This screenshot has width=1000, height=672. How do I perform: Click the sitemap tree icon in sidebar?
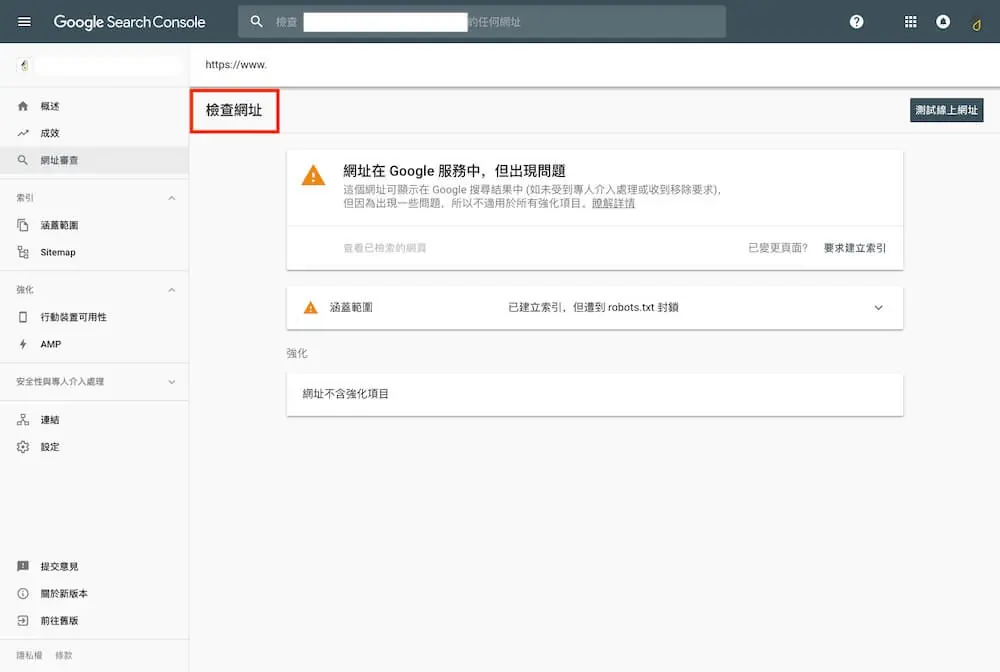click(23, 252)
